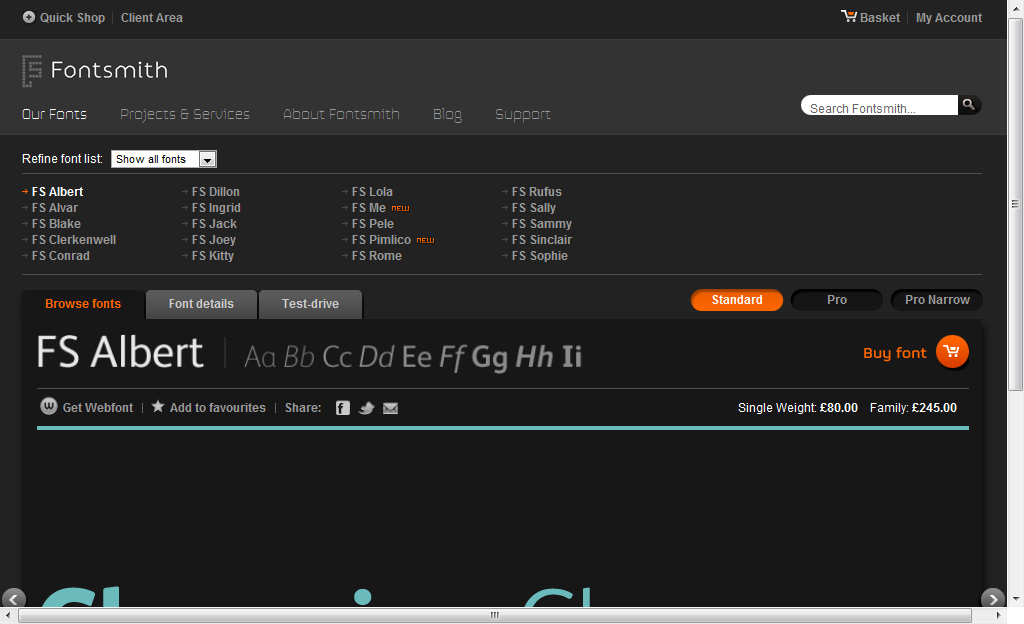Share on Twitter
Screen dimensions: 1024x624
coord(366,408)
